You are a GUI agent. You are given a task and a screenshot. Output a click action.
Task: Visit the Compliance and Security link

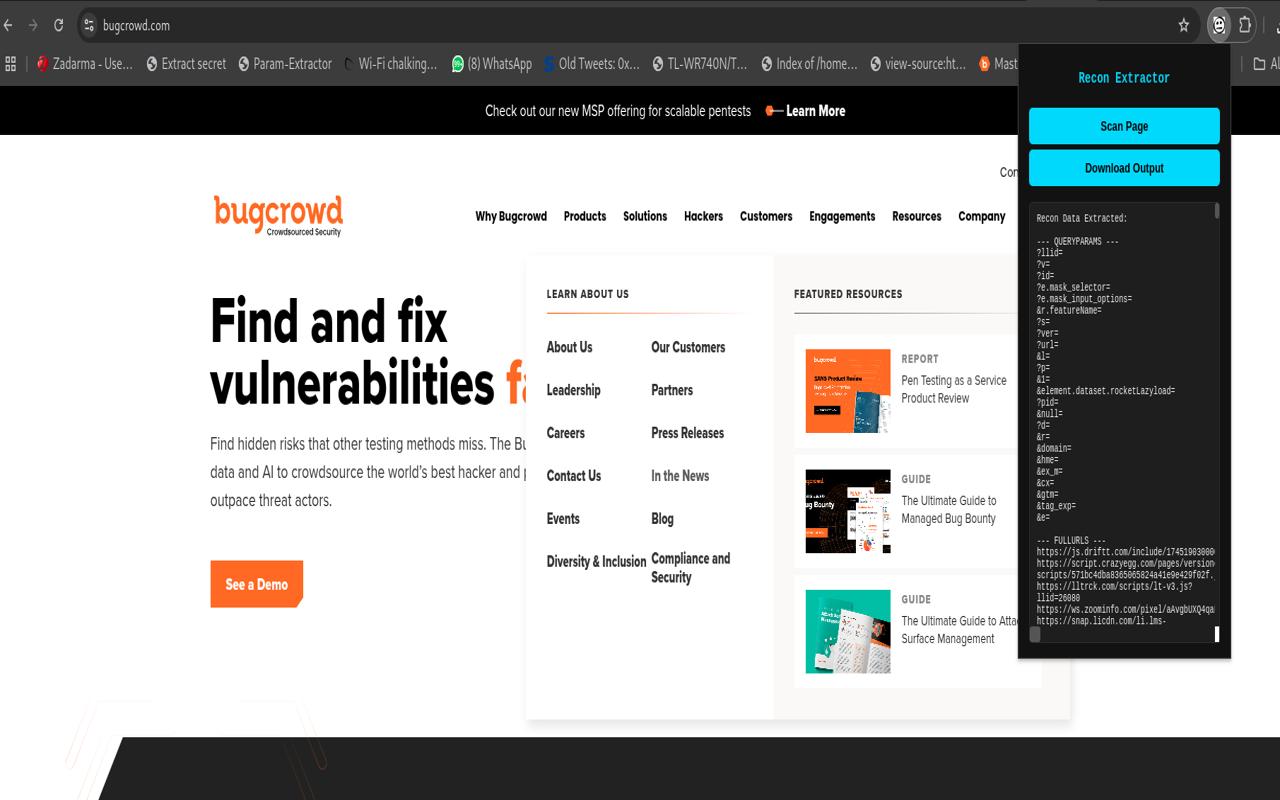690,568
